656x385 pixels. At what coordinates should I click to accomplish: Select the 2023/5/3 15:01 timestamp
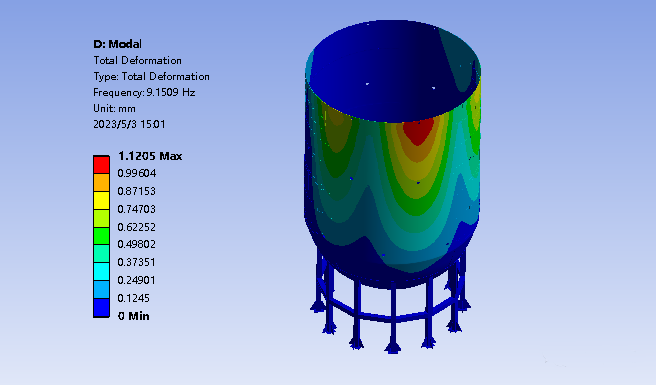tap(129, 124)
